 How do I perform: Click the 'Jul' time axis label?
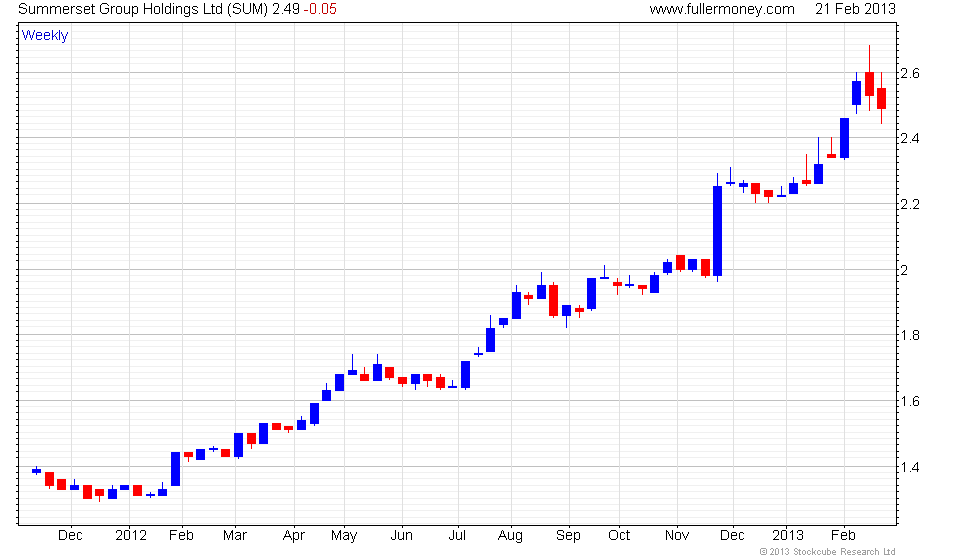[457, 536]
